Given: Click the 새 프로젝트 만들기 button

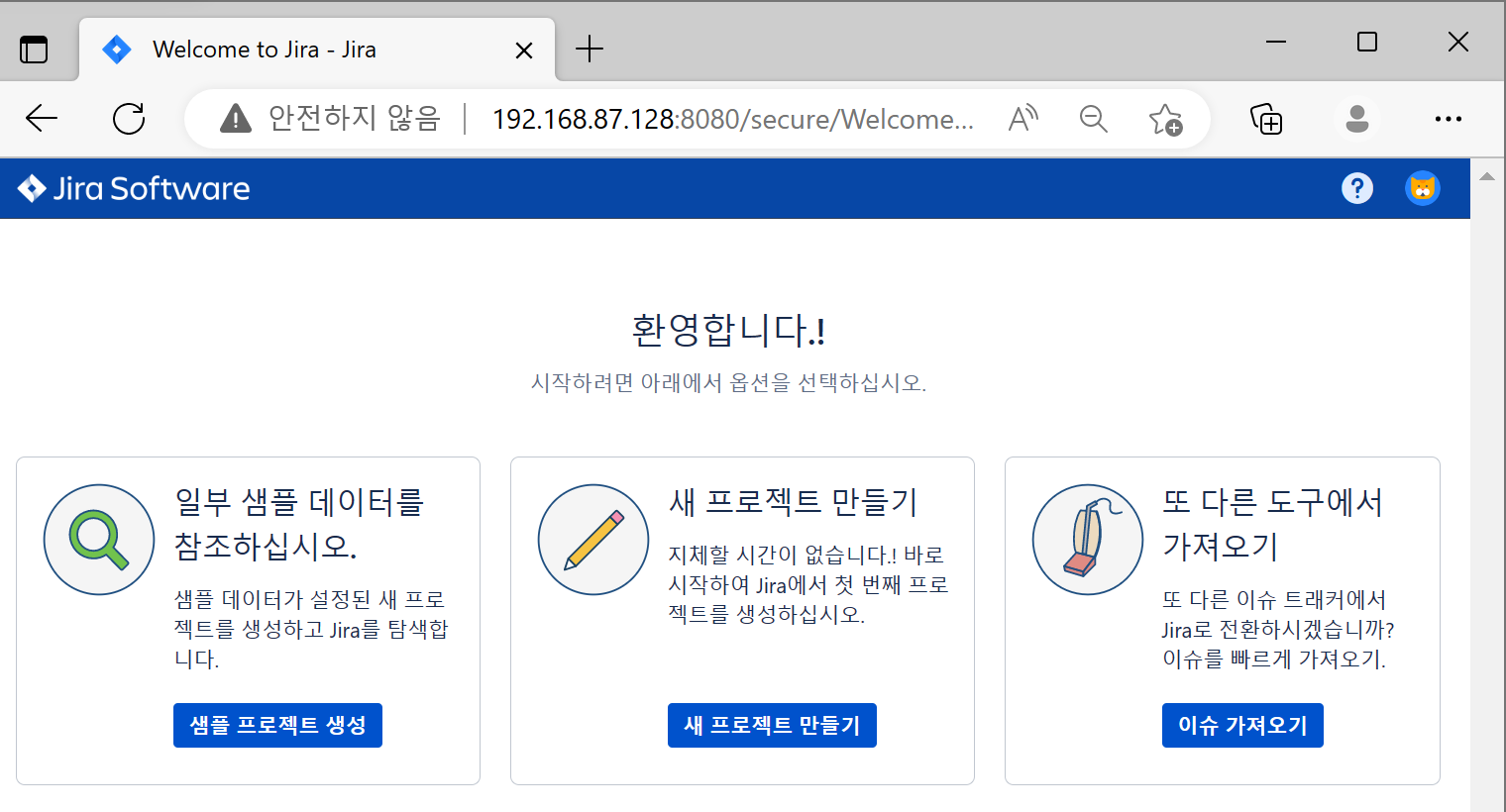Looking at the screenshot, I should click(x=772, y=726).
